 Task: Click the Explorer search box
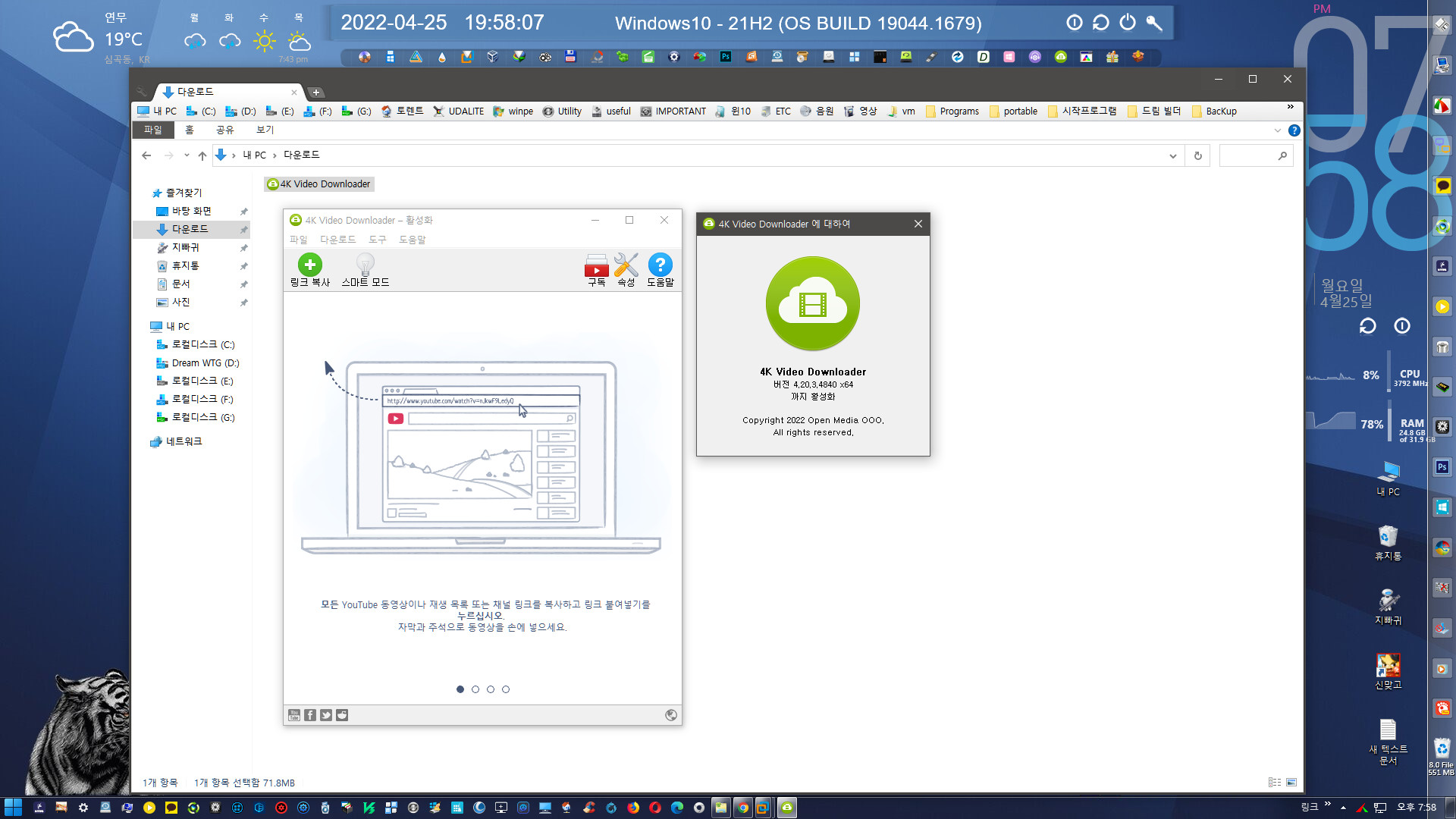point(1256,156)
